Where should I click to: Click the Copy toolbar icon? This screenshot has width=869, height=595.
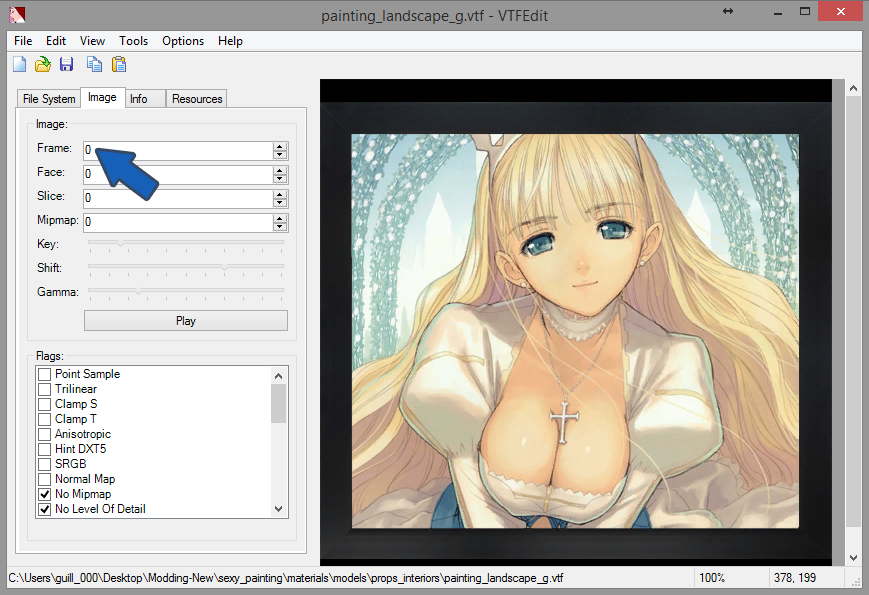tap(94, 64)
